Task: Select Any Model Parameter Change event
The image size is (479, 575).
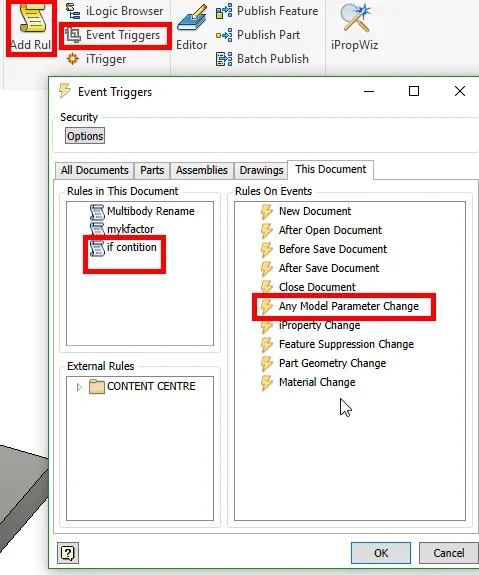Action: 340,306
